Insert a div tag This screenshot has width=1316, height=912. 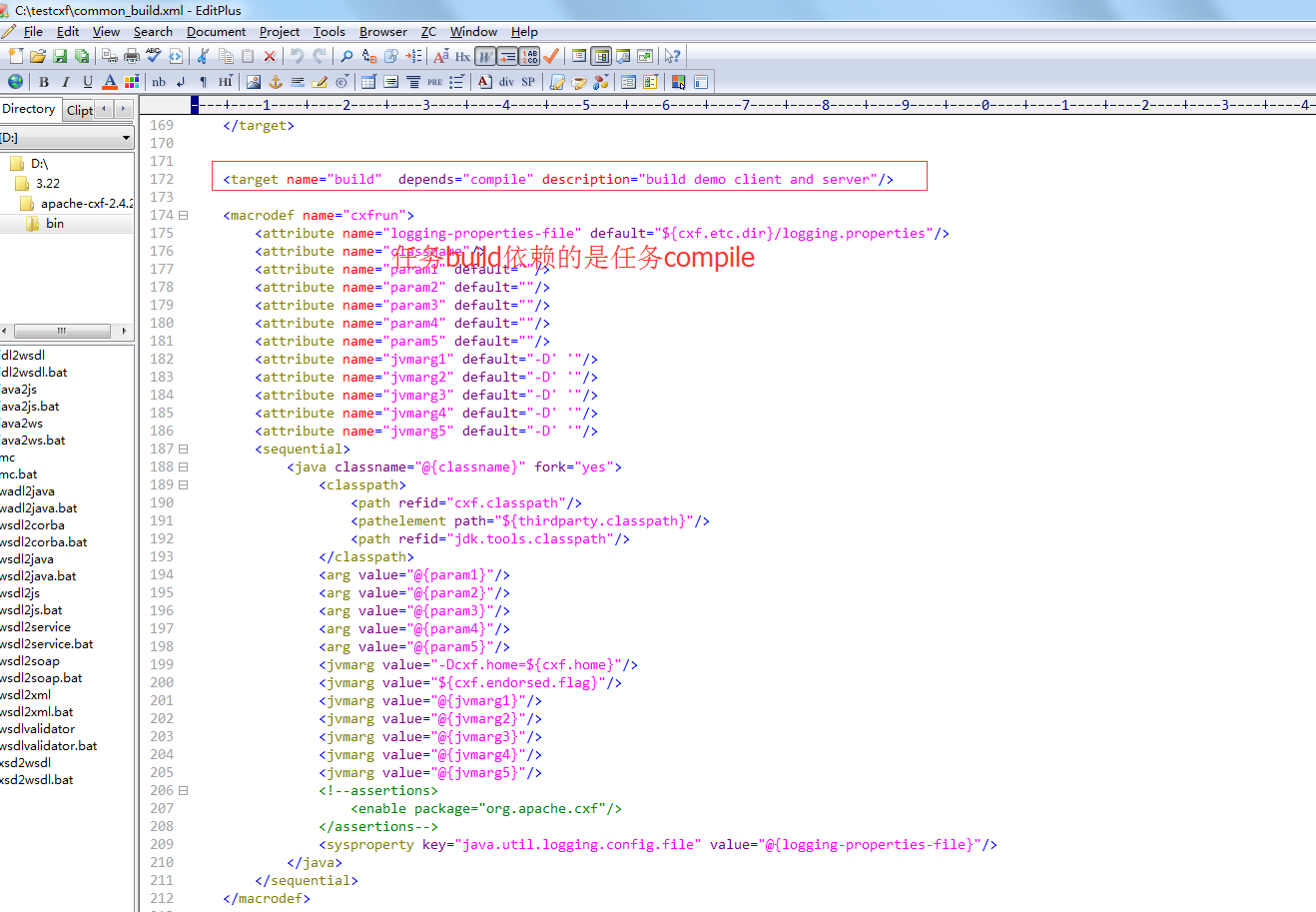[506, 82]
